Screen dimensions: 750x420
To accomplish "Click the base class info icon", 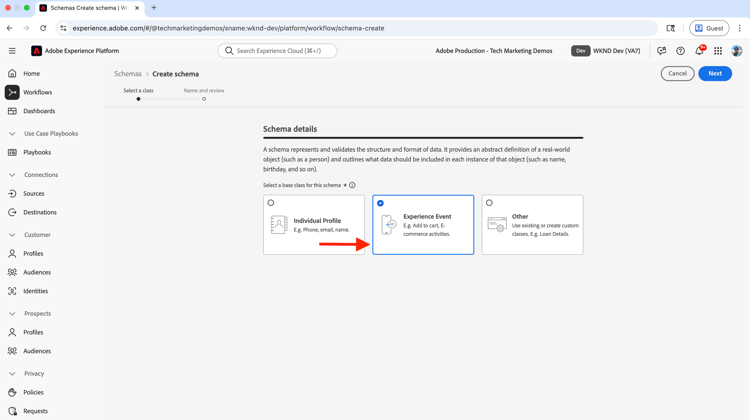I will pos(352,185).
